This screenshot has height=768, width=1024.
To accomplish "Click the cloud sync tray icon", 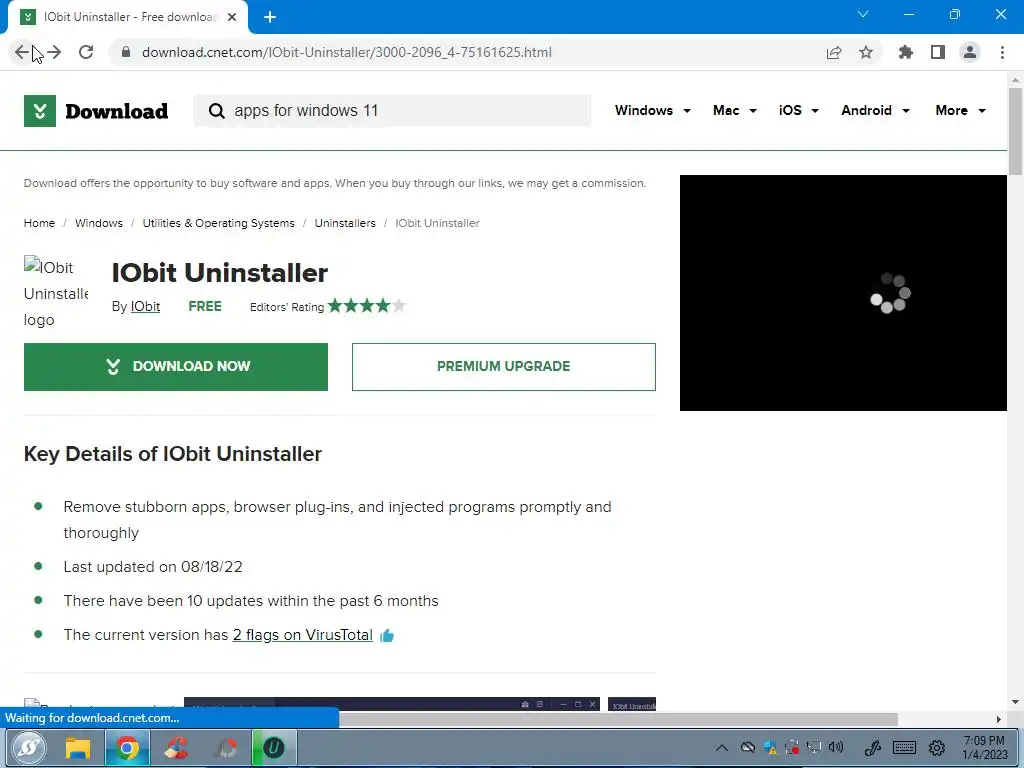I will pos(748,748).
